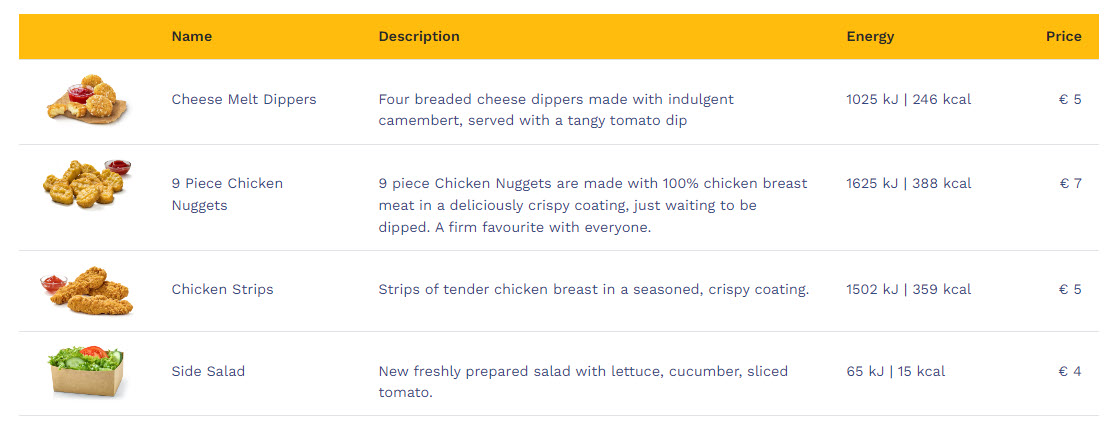Click the Side Salad description text
This screenshot has width=1112, height=429.
pyautogui.click(x=583, y=382)
